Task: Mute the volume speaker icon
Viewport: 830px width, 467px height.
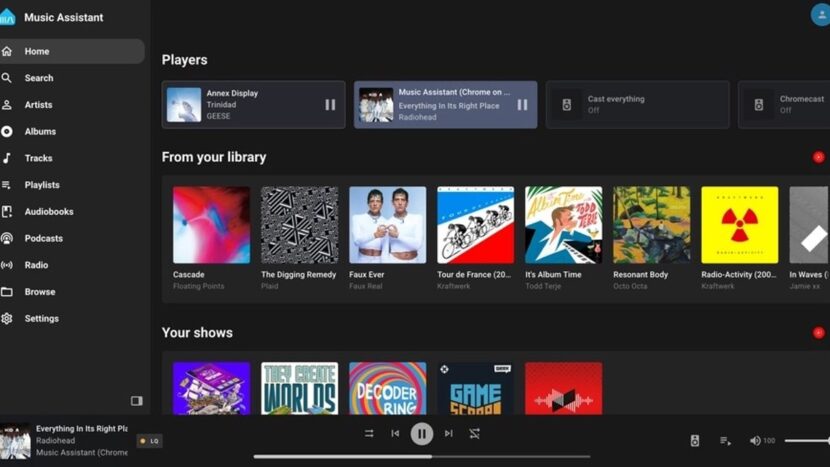Action: [x=755, y=440]
